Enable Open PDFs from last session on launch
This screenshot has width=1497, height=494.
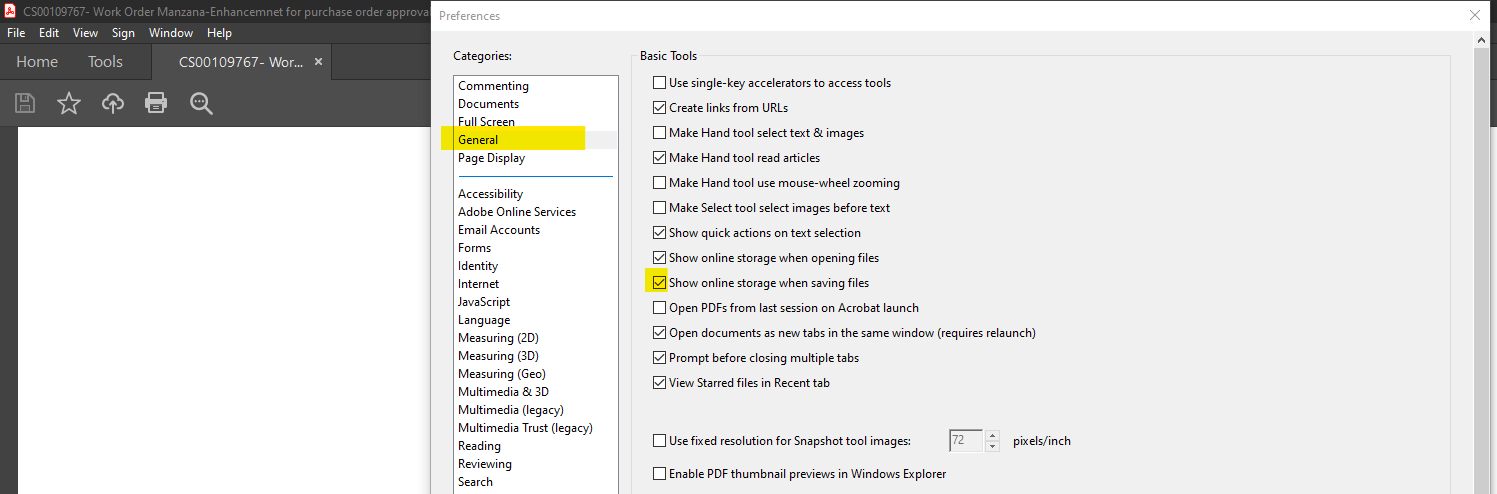pos(659,308)
